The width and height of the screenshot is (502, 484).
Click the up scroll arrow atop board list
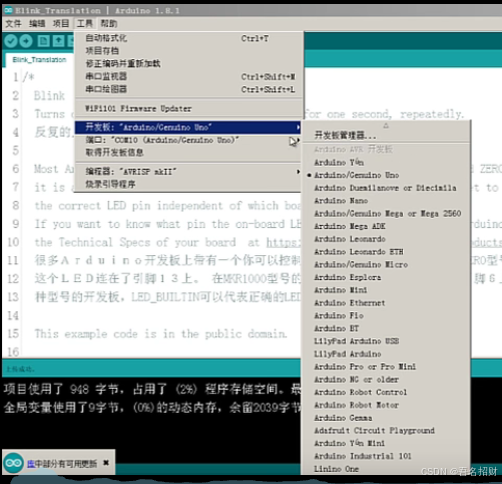(386, 126)
